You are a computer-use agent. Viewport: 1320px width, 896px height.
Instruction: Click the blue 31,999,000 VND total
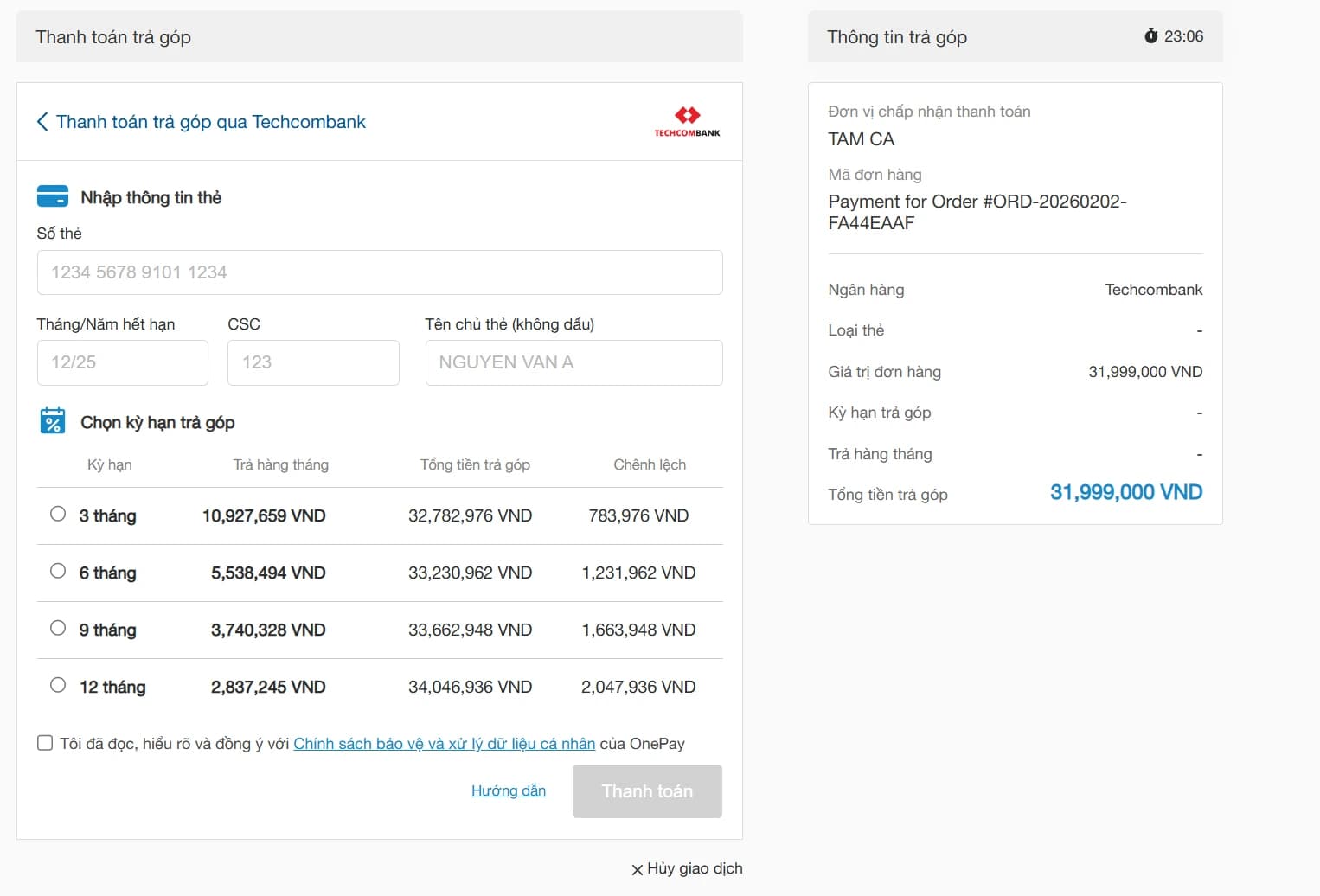(1126, 492)
